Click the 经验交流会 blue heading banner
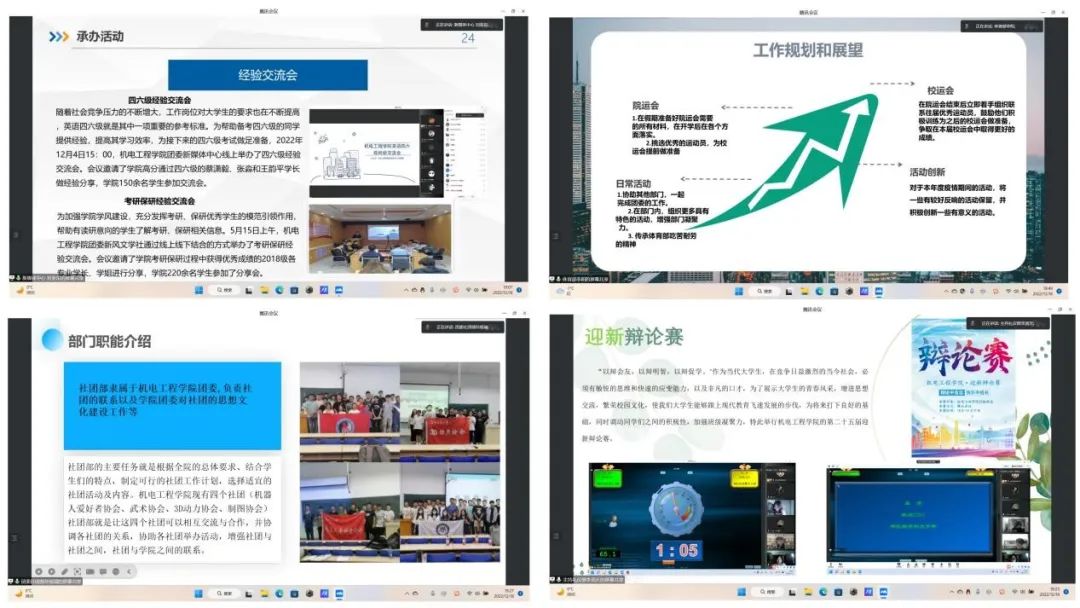The image size is (1080, 608). point(267,75)
